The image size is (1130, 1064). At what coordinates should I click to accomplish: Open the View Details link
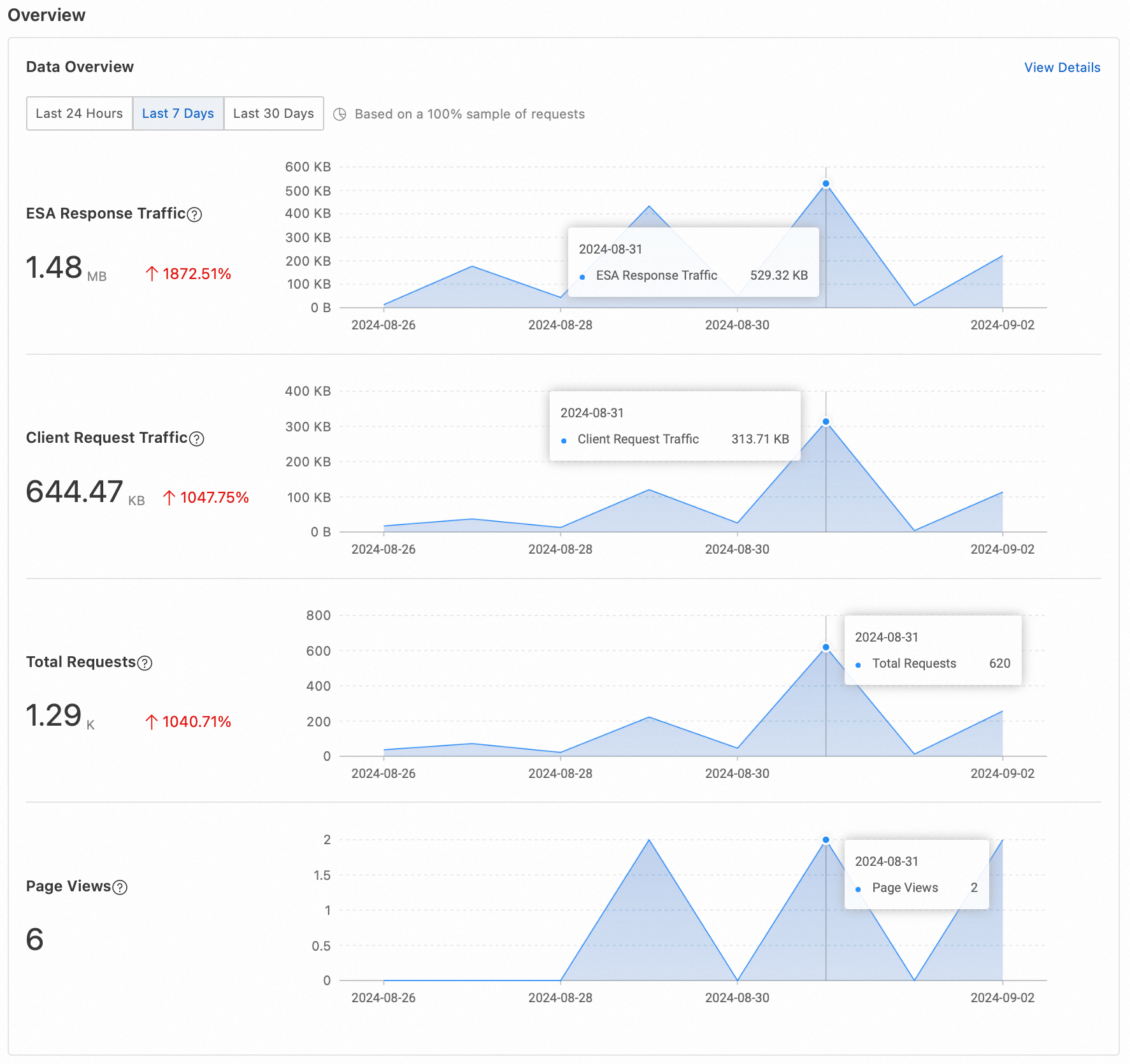pyautogui.click(x=1062, y=68)
